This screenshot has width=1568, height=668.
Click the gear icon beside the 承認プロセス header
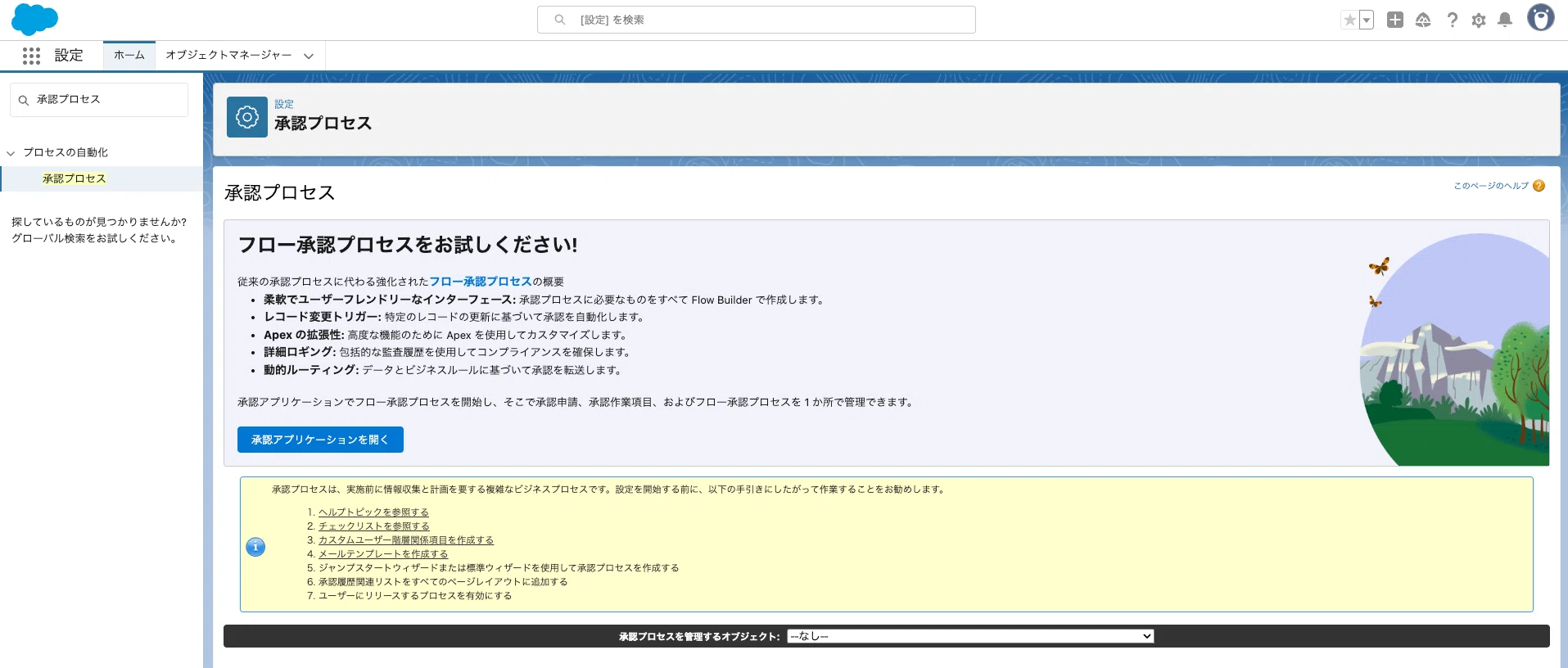pos(247,117)
